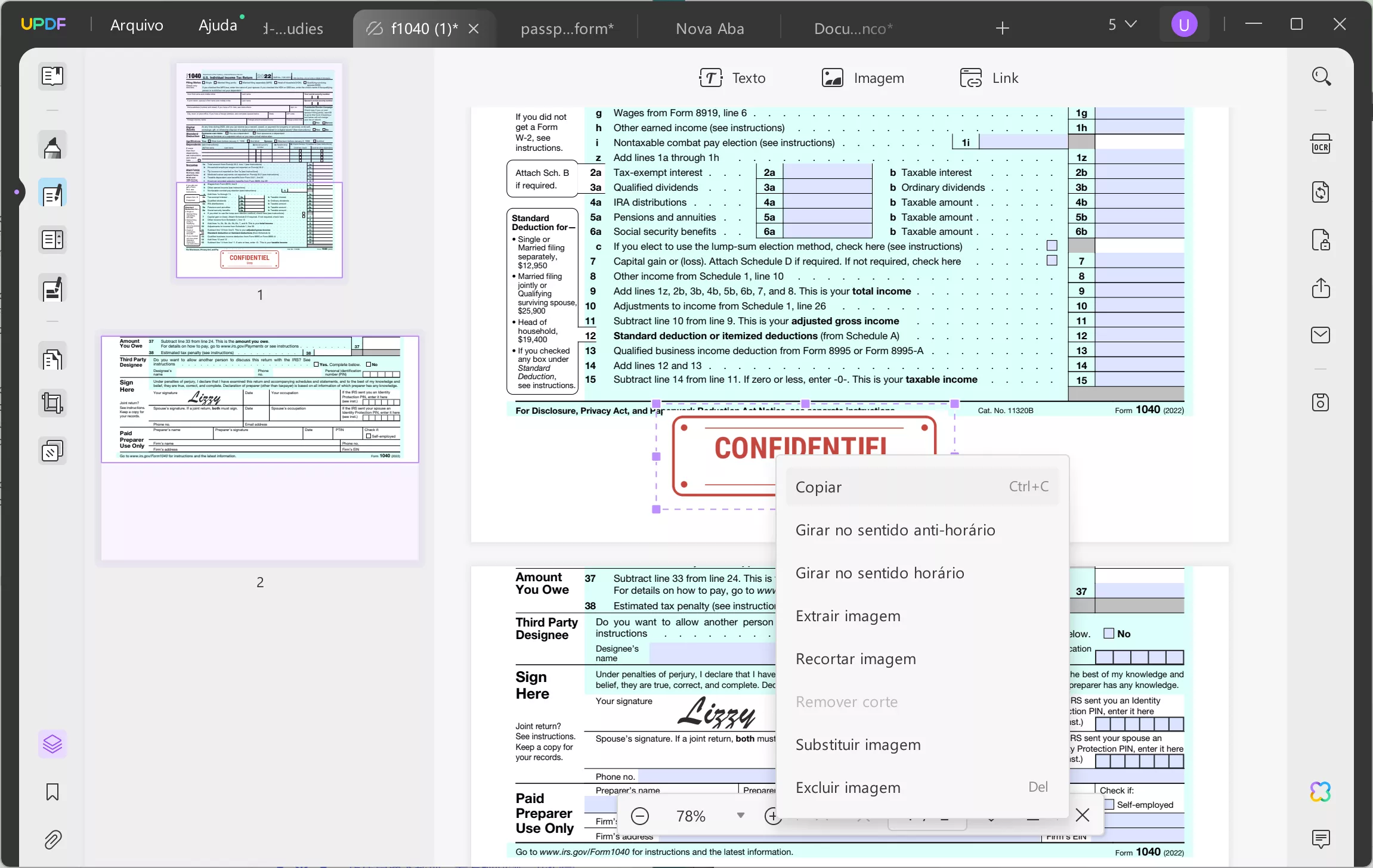Open the attachments paperclip panel
The image size is (1373, 868).
[x=52, y=839]
